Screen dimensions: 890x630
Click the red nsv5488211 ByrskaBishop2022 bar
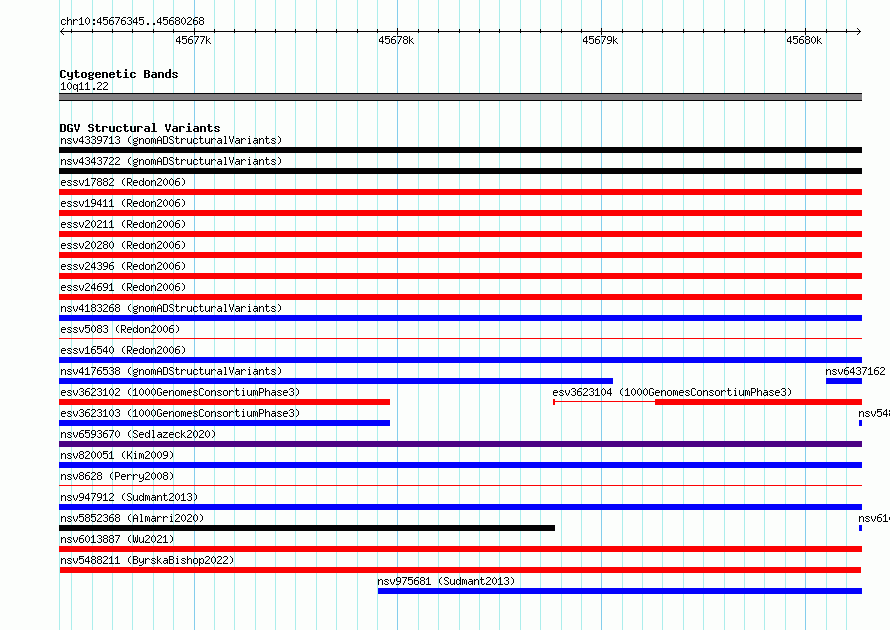[x=460, y=570]
